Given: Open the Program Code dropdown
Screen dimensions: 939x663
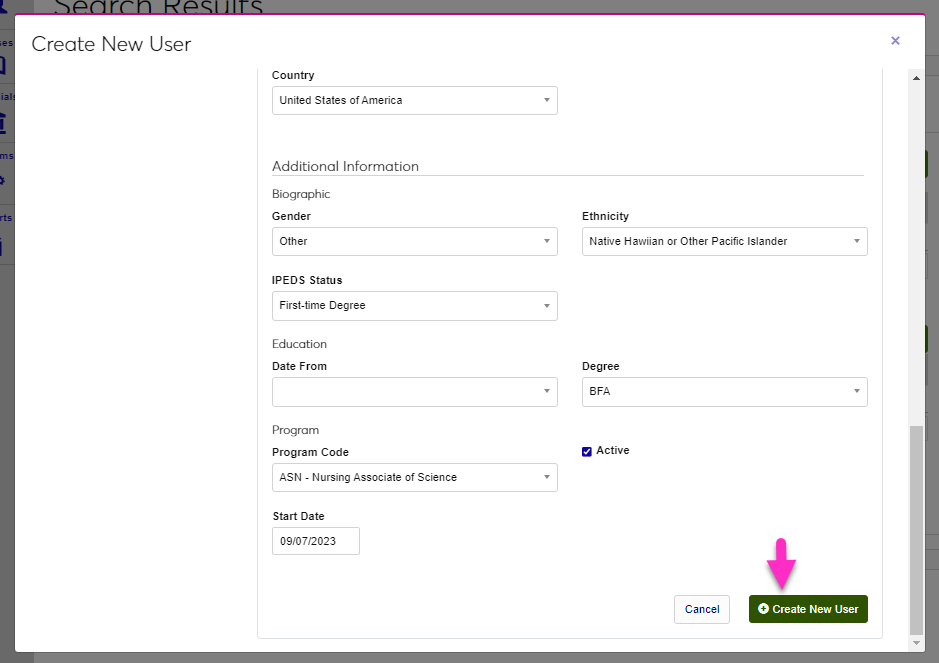Looking at the screenshot, I should pyautogui.click(x=414, y=478).
